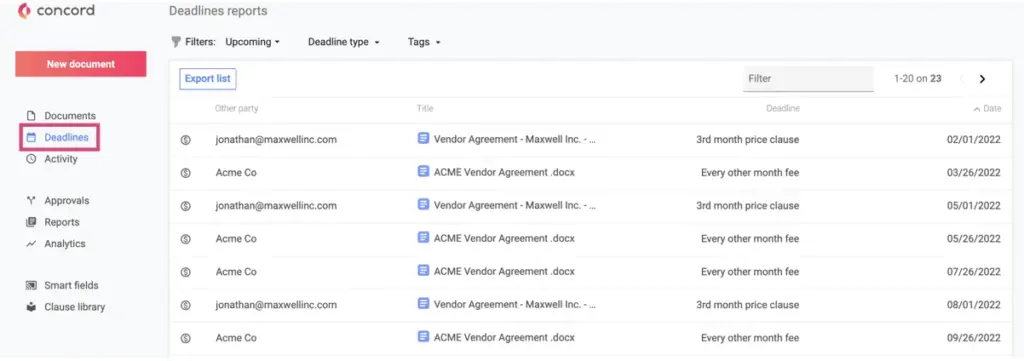This screenshot has width=1024, height=361.
Task: Click document icon of 08/01/2022 Vendor Agreement
Action: tap(423, 304)
